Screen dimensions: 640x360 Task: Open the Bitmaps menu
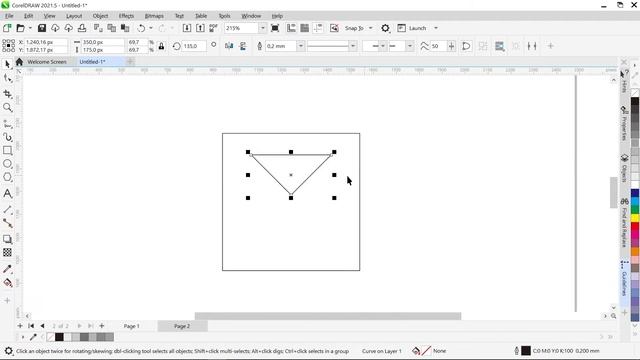point(154,16)
